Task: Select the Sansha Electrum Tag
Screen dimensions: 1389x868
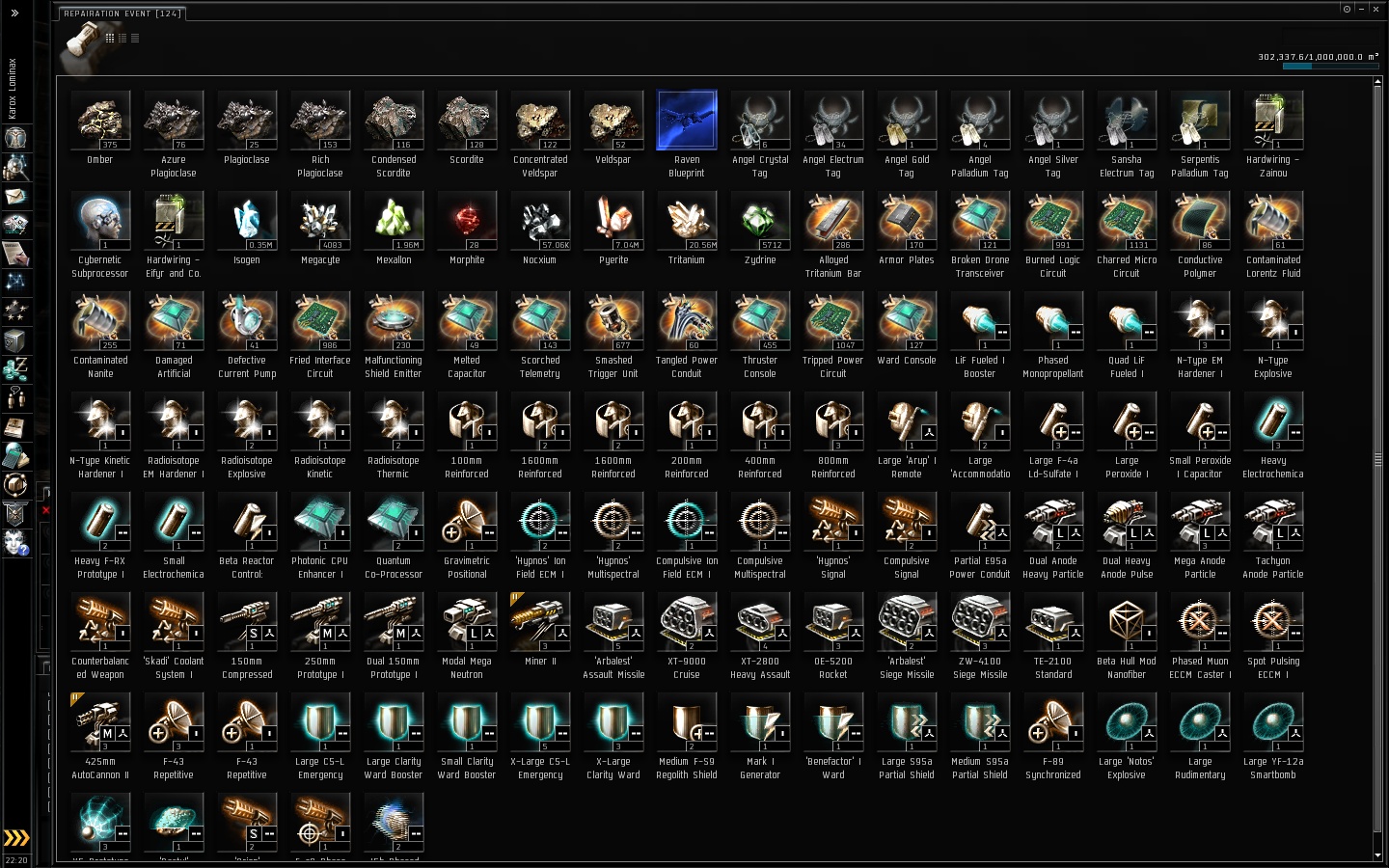Action: point(1127,135)
